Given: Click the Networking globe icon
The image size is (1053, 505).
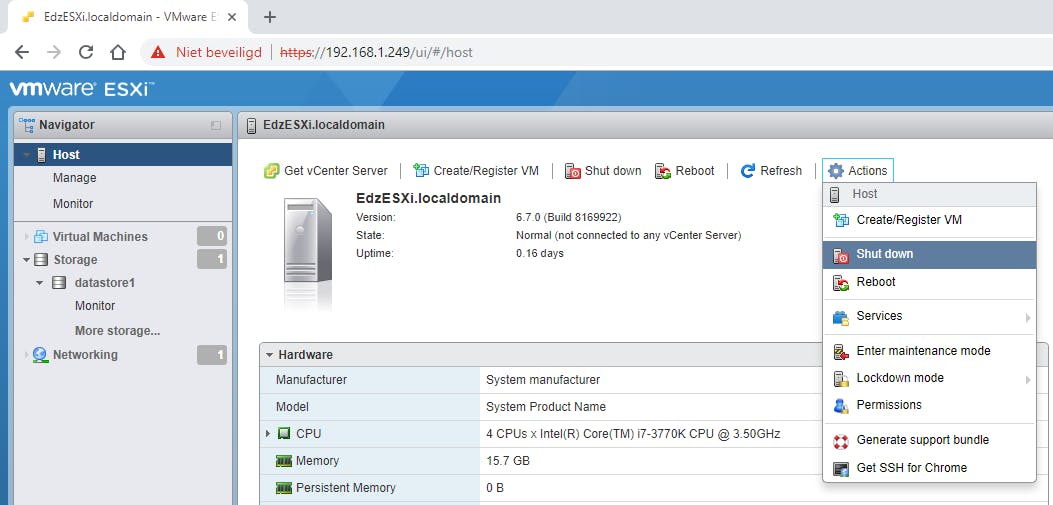Looking at the screenshot, I should pyautogui.click(x=40, y=355).
